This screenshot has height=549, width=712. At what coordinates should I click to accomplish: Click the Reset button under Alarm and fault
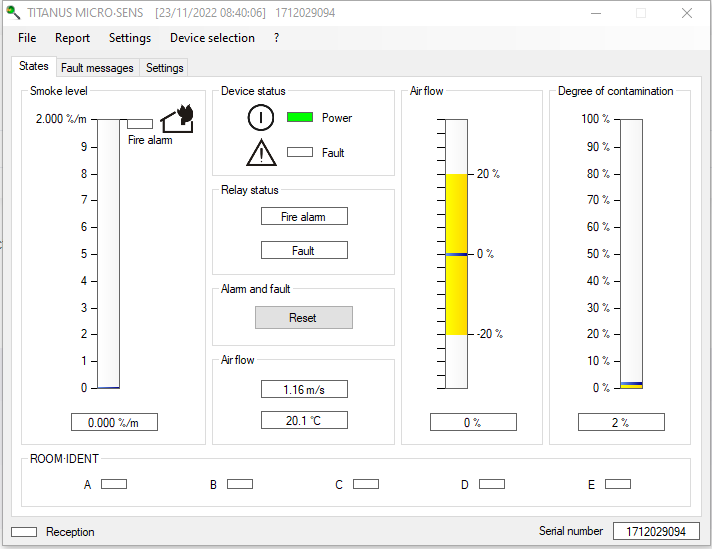pos(304,317)
